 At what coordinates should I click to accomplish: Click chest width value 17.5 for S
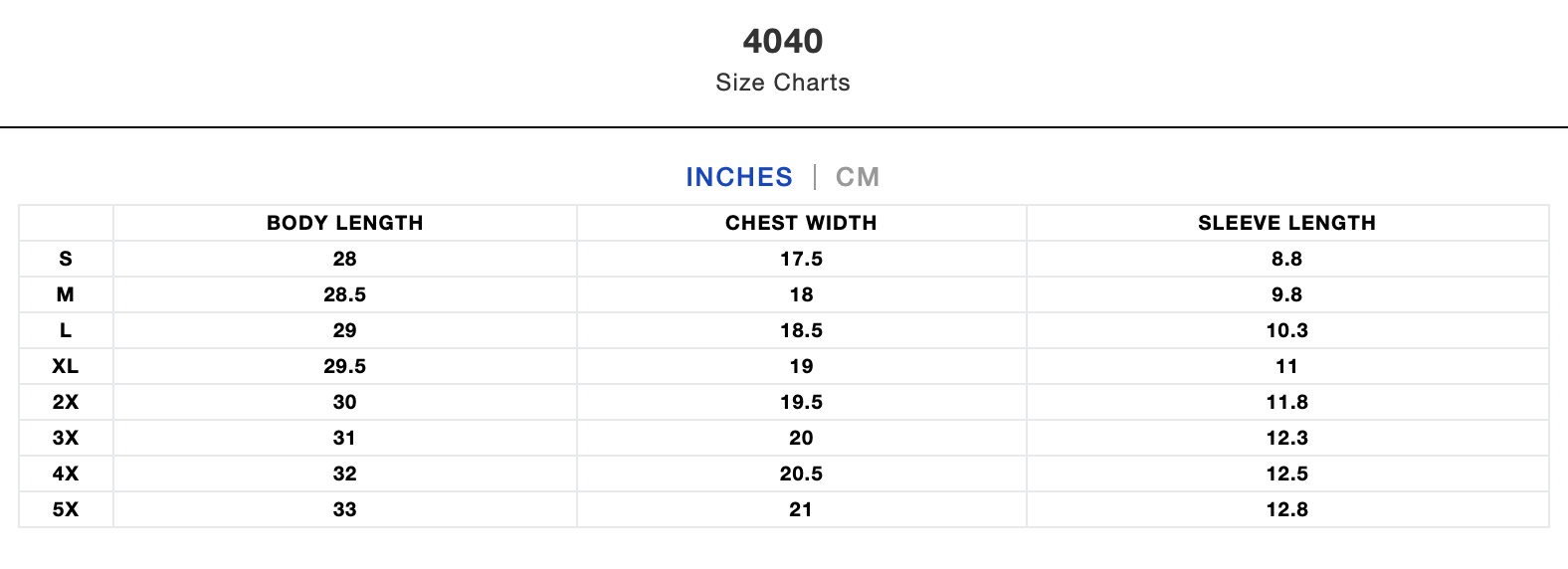[801, 259]
